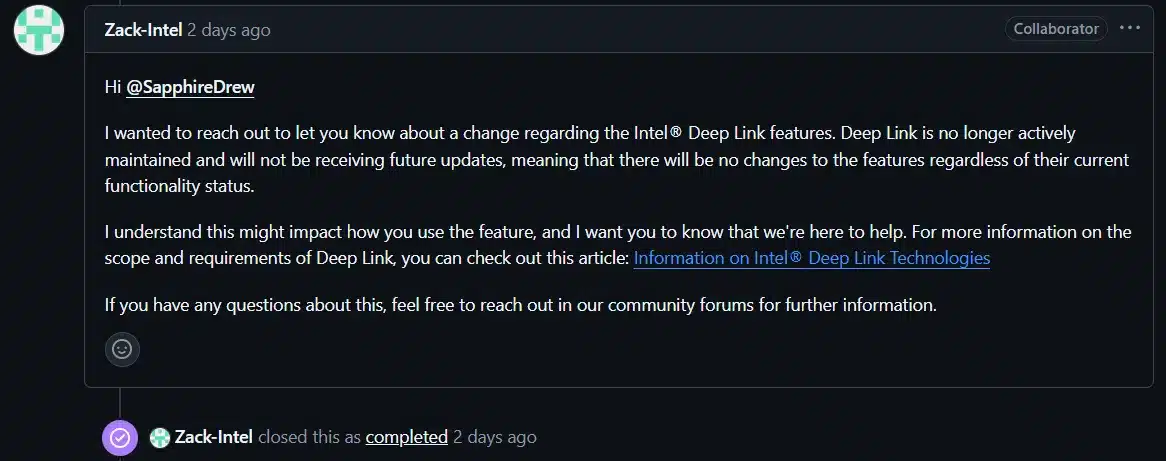Click the Collaborator badge
The image size is (1166, 461).
click(1056, 29)
